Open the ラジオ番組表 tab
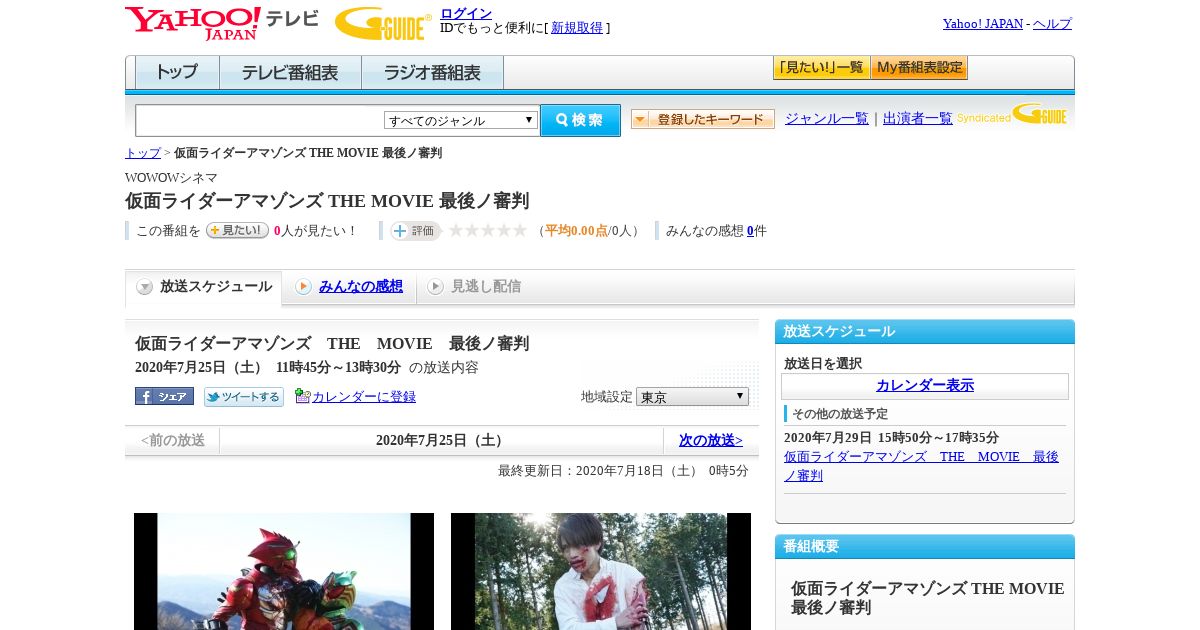Screen dimensions: 1200x630 tap(433, 73)
